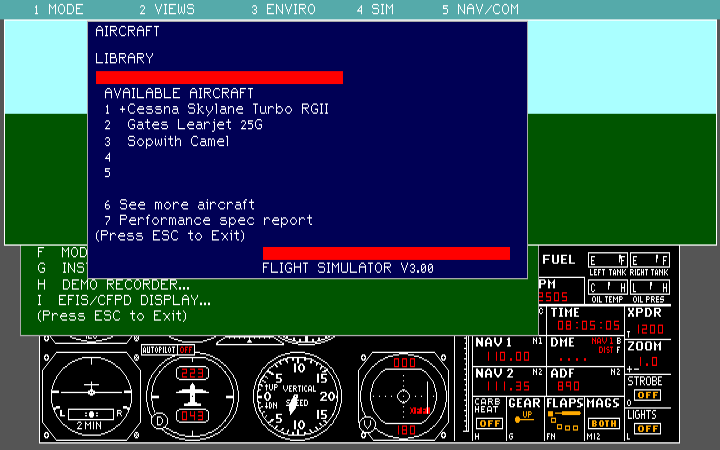Select empty aircraft slot 4
The width and height of the screenshot is (720, 450).
point(107,158)
